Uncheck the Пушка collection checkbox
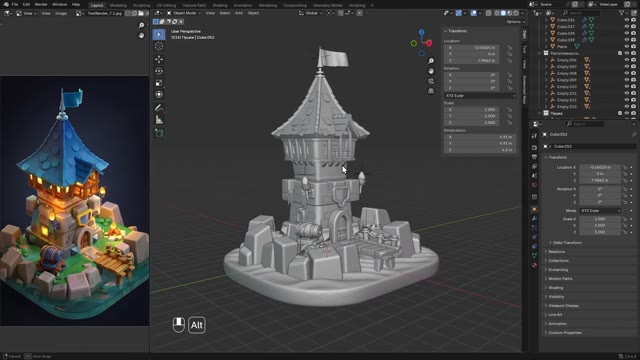640x360 pixels. (620, 113)
